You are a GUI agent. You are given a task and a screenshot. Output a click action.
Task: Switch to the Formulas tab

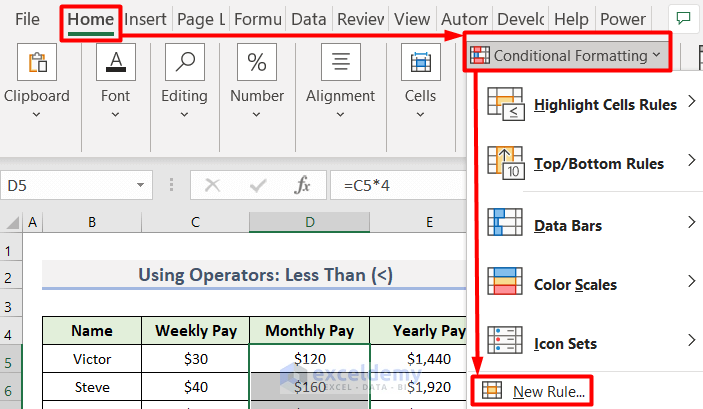click(258, 19)
